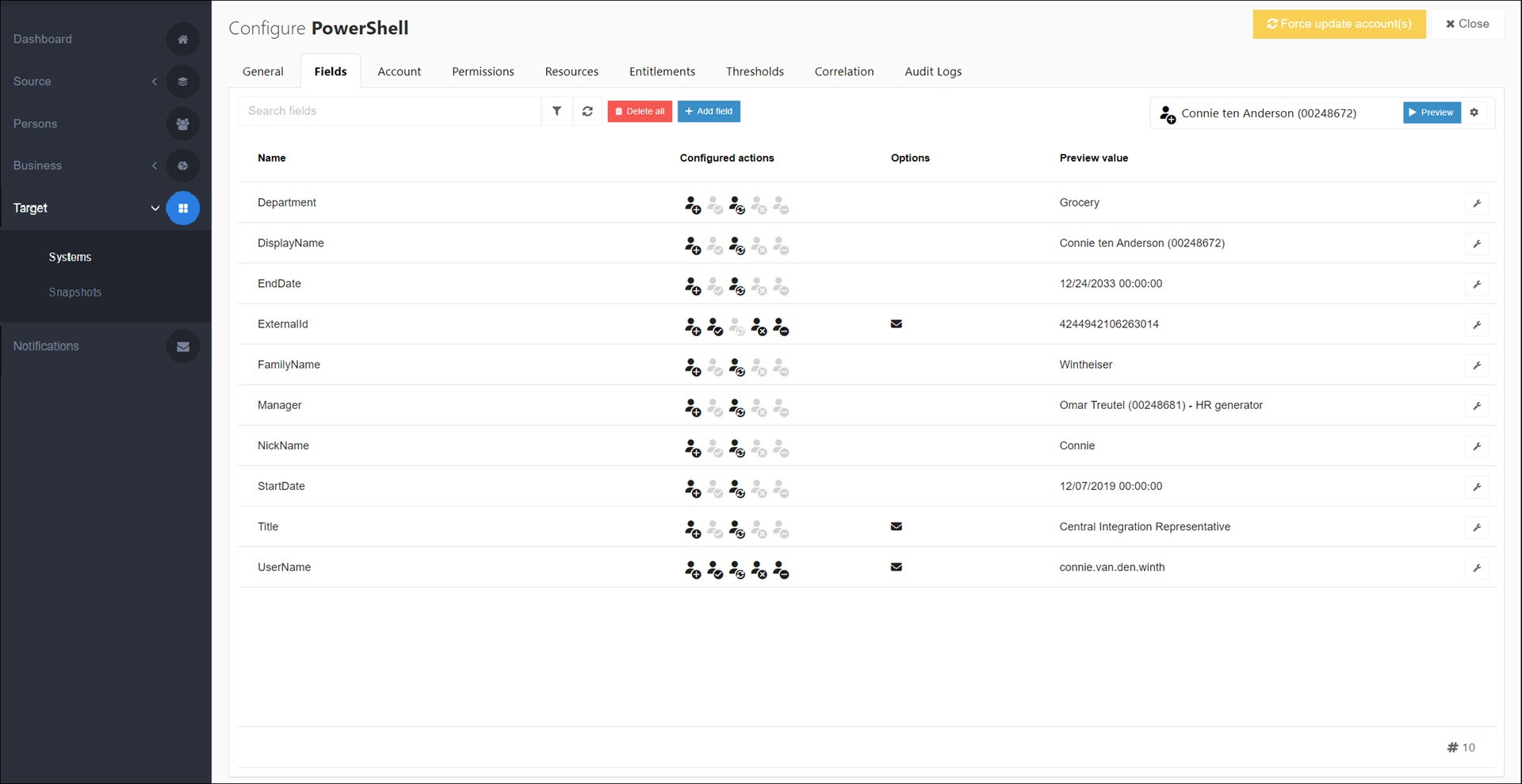Screen dimensions: 1522x784
Task: Edit EndDate field wrench icon
Action: (x=1476, y=284)
